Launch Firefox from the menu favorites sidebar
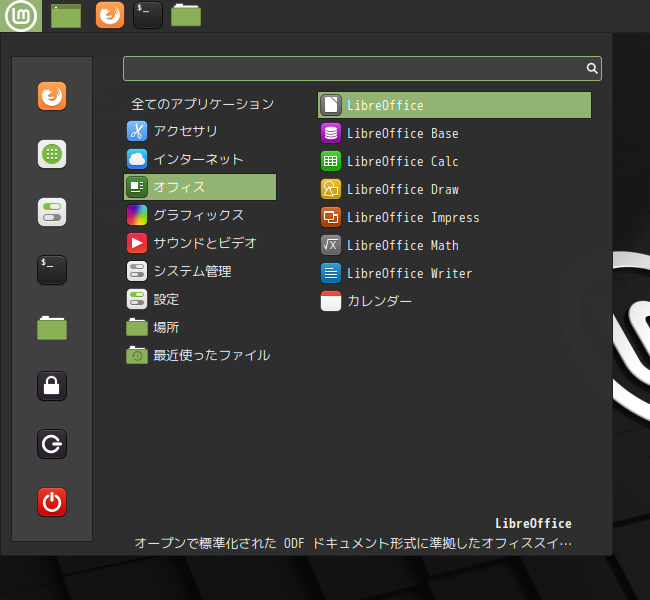Screen dimensions: 650x600 click(52, 96)
